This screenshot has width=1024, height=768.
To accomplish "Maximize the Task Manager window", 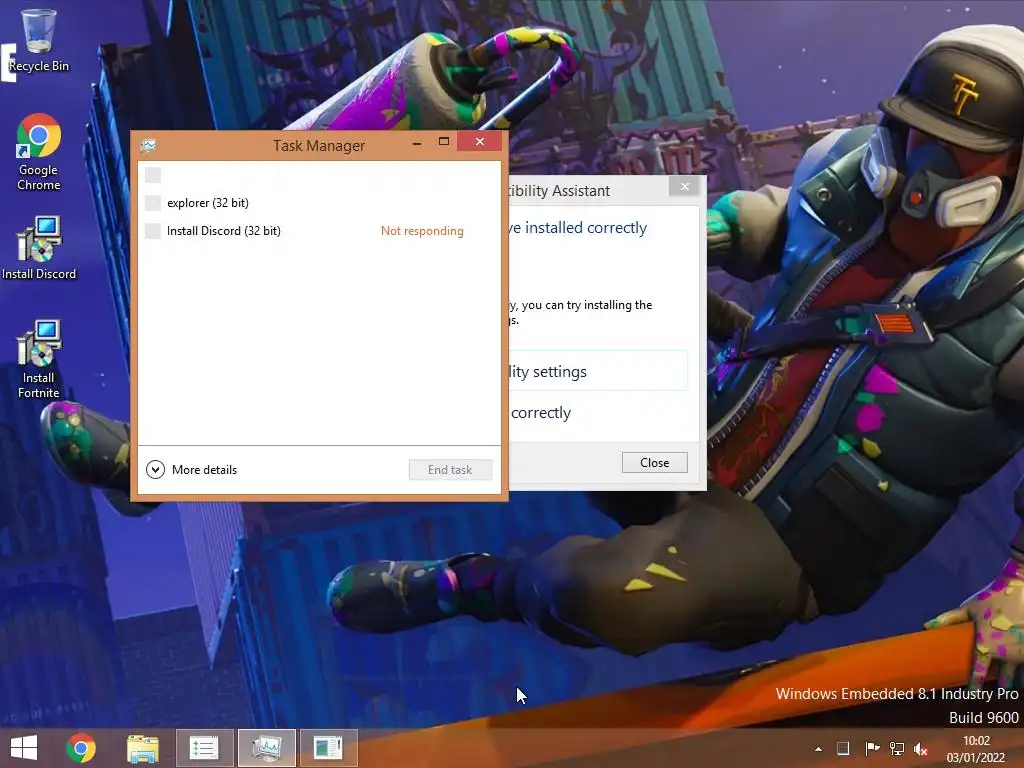I will click(444, 142).
